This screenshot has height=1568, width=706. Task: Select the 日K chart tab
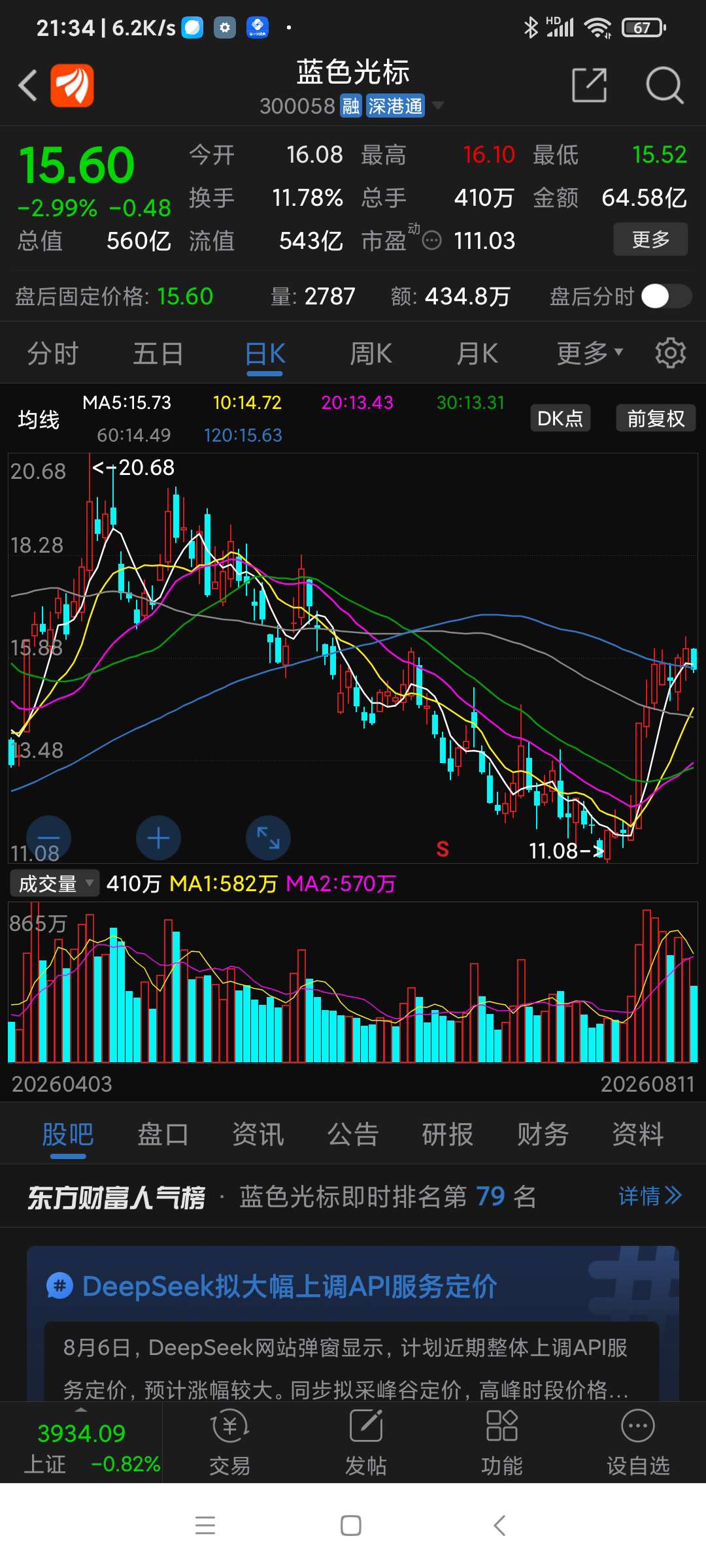(x=265, y=353)
